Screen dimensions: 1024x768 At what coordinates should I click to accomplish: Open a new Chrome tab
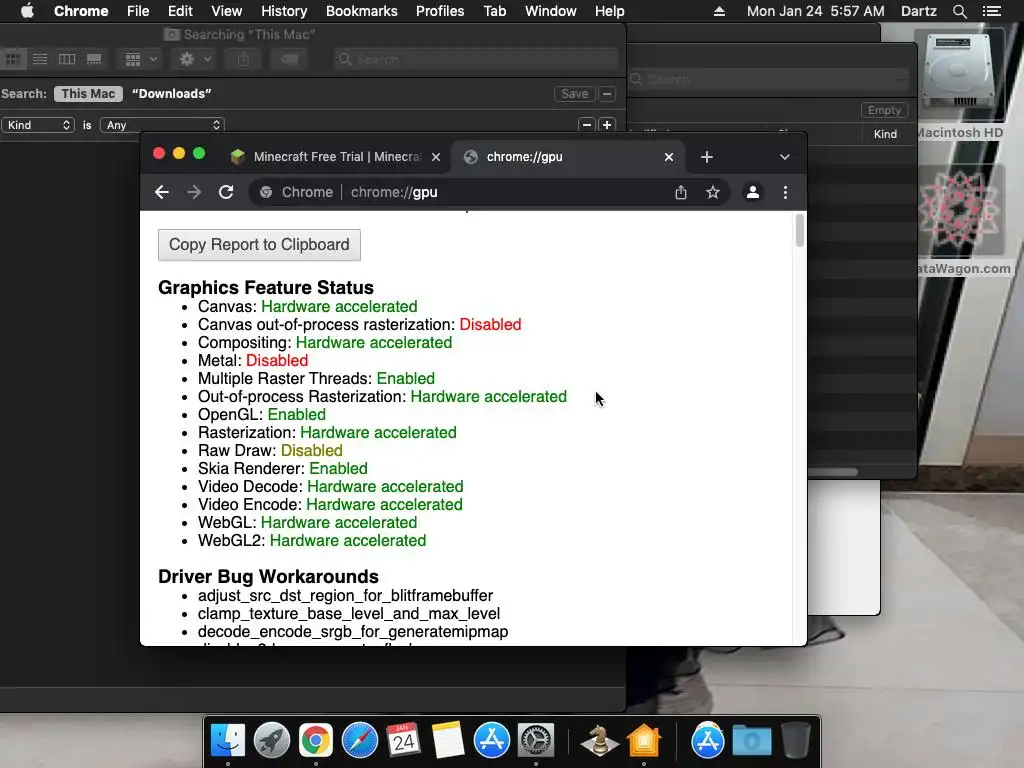point(707,157)
